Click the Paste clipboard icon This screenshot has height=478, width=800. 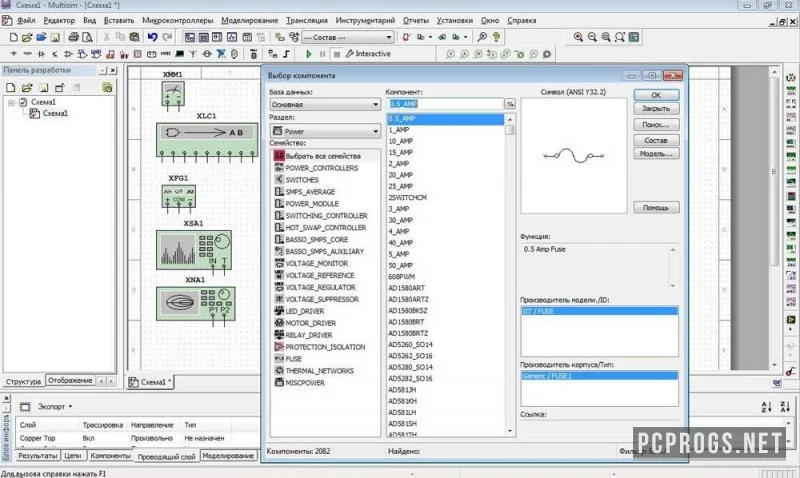(134, 37)
